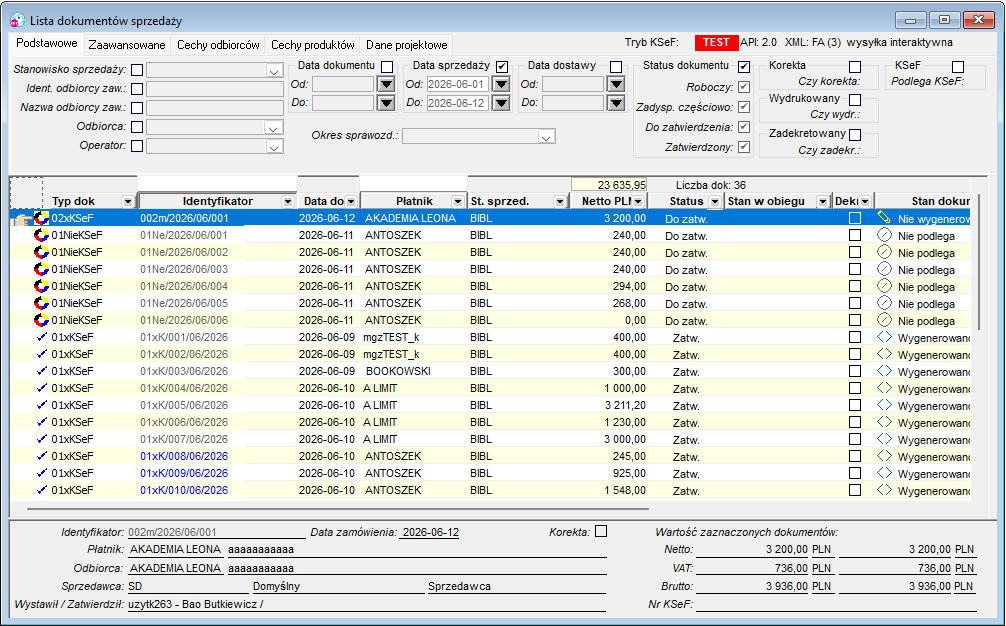Switch to the Zaawansowane tab
The width and height of the screenshot is (1006, 626).
tap(127, 45)
